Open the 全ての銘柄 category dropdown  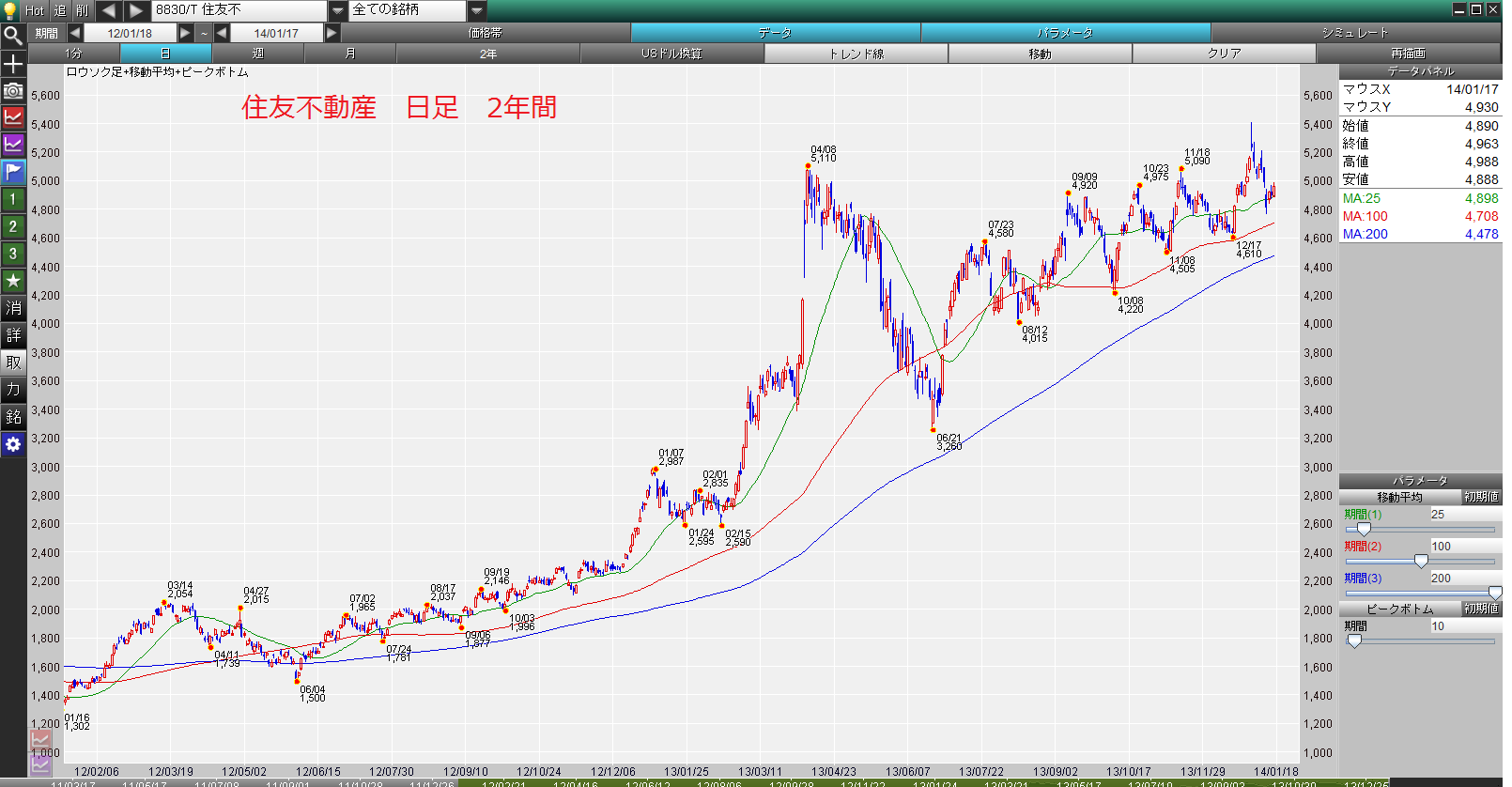477,11
